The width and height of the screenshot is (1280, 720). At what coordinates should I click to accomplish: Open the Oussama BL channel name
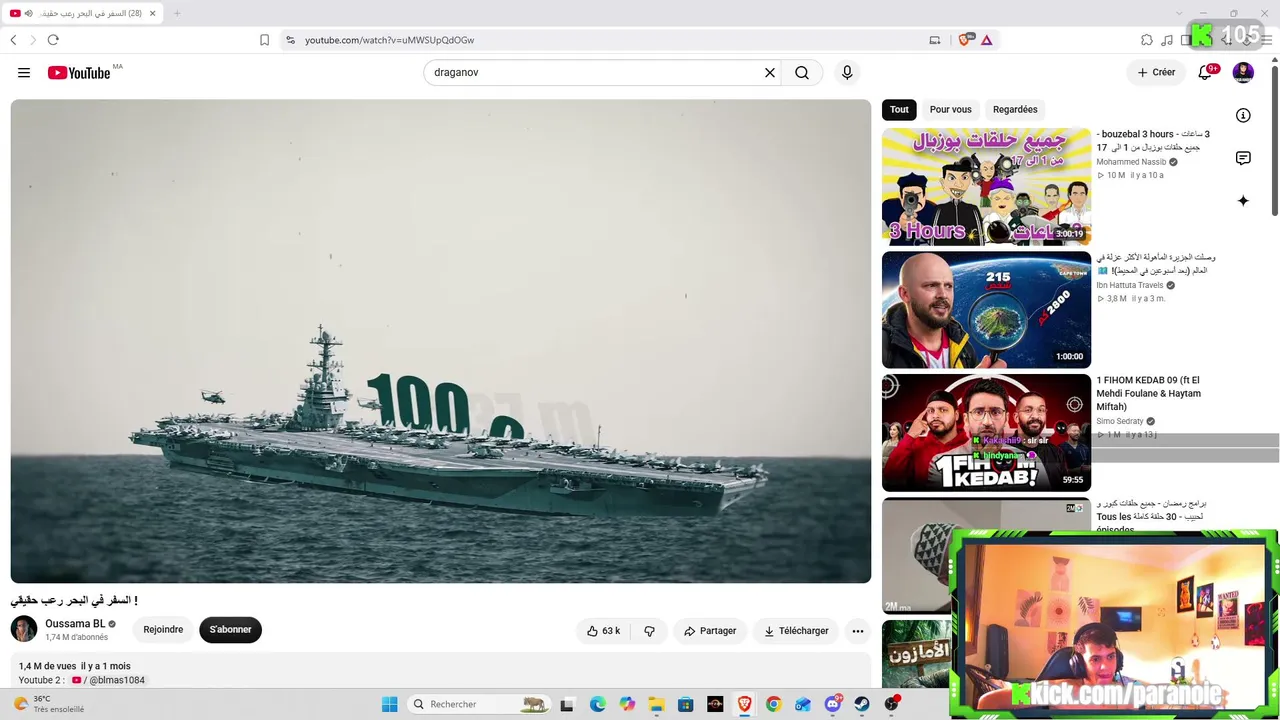pyautogui.click(x=75, y=624)
